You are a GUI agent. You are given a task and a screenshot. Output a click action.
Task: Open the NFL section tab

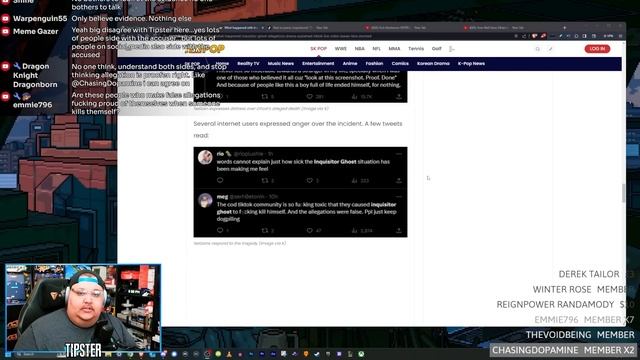point(376,49)
